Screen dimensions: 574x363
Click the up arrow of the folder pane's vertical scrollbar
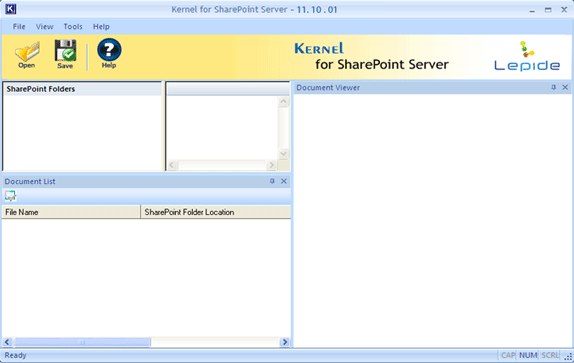tap(283, 101)
